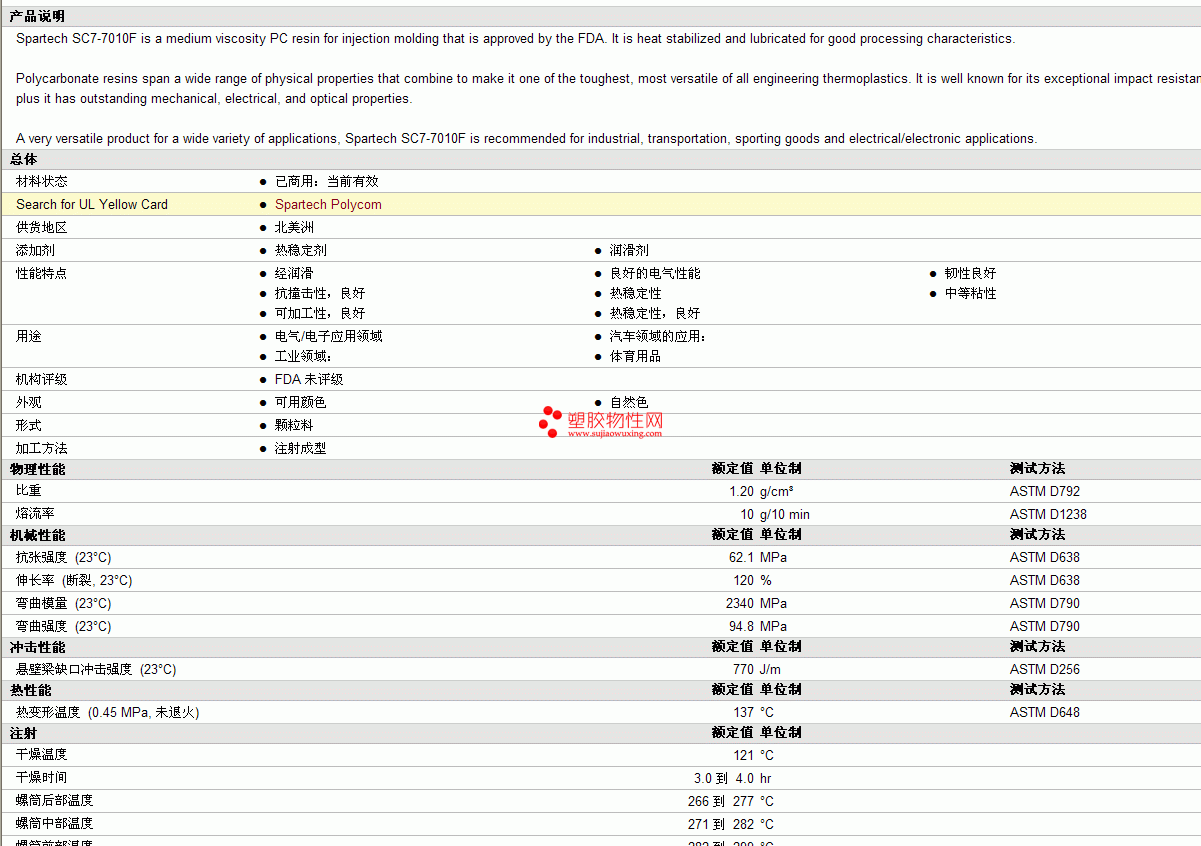Click the 干燥时间 row label
This screenshot has height=846, width=1201.
coord(42,777)
